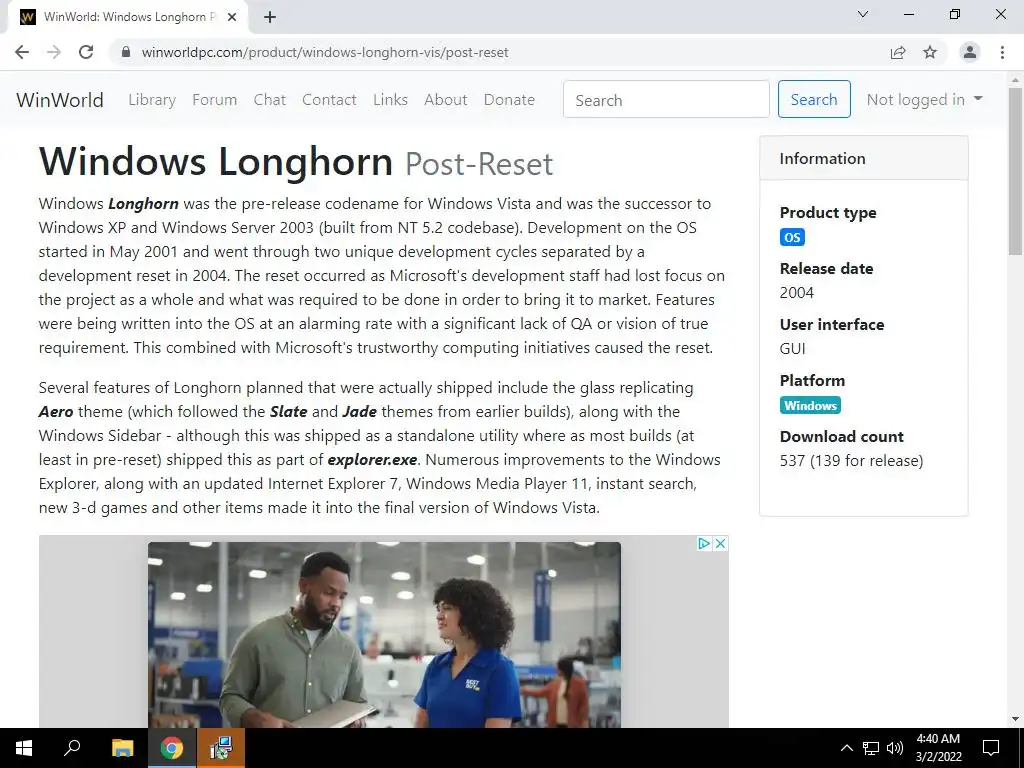Image resolution: width=1024 pixels, height=768 pixels.
Task: Open the Chrome profile avatar icon
Action: [970, 52]
